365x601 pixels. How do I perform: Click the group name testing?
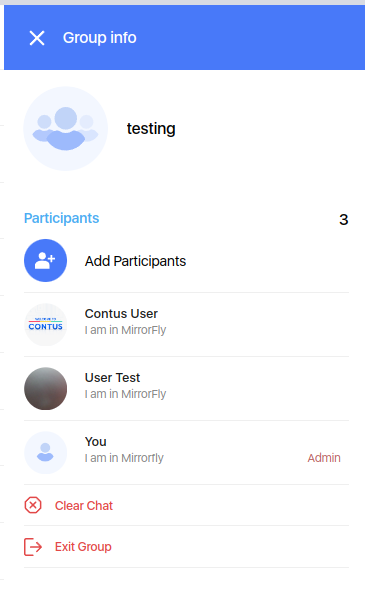pos(151,128)
